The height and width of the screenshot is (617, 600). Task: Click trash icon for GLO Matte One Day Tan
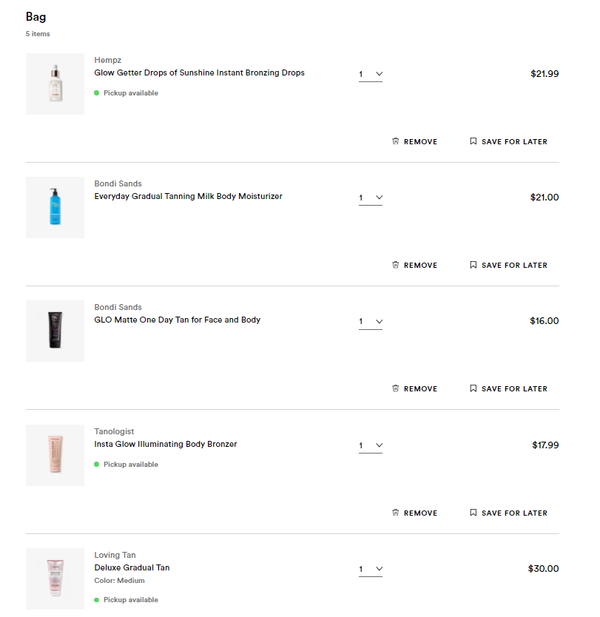pyautogui.click(x=396, y=389)
